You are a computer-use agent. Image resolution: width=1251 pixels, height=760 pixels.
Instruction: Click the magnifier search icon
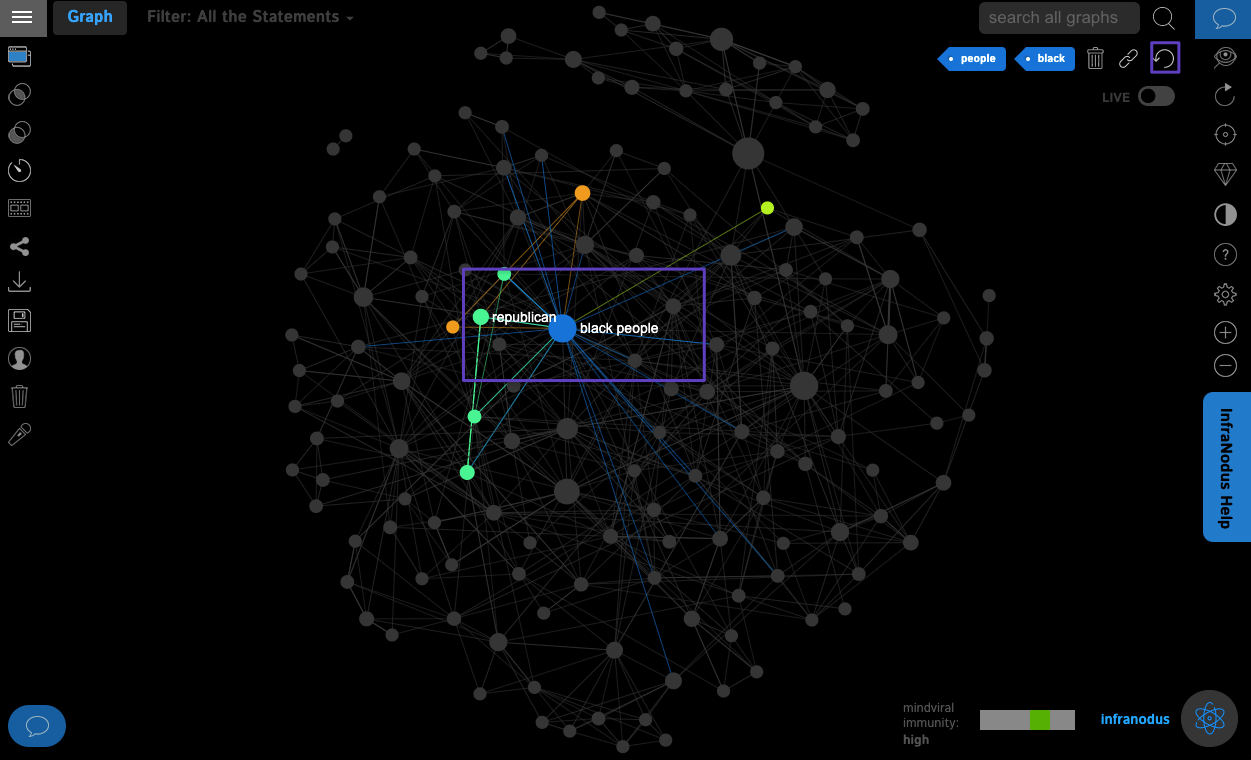coord(1164,18)
